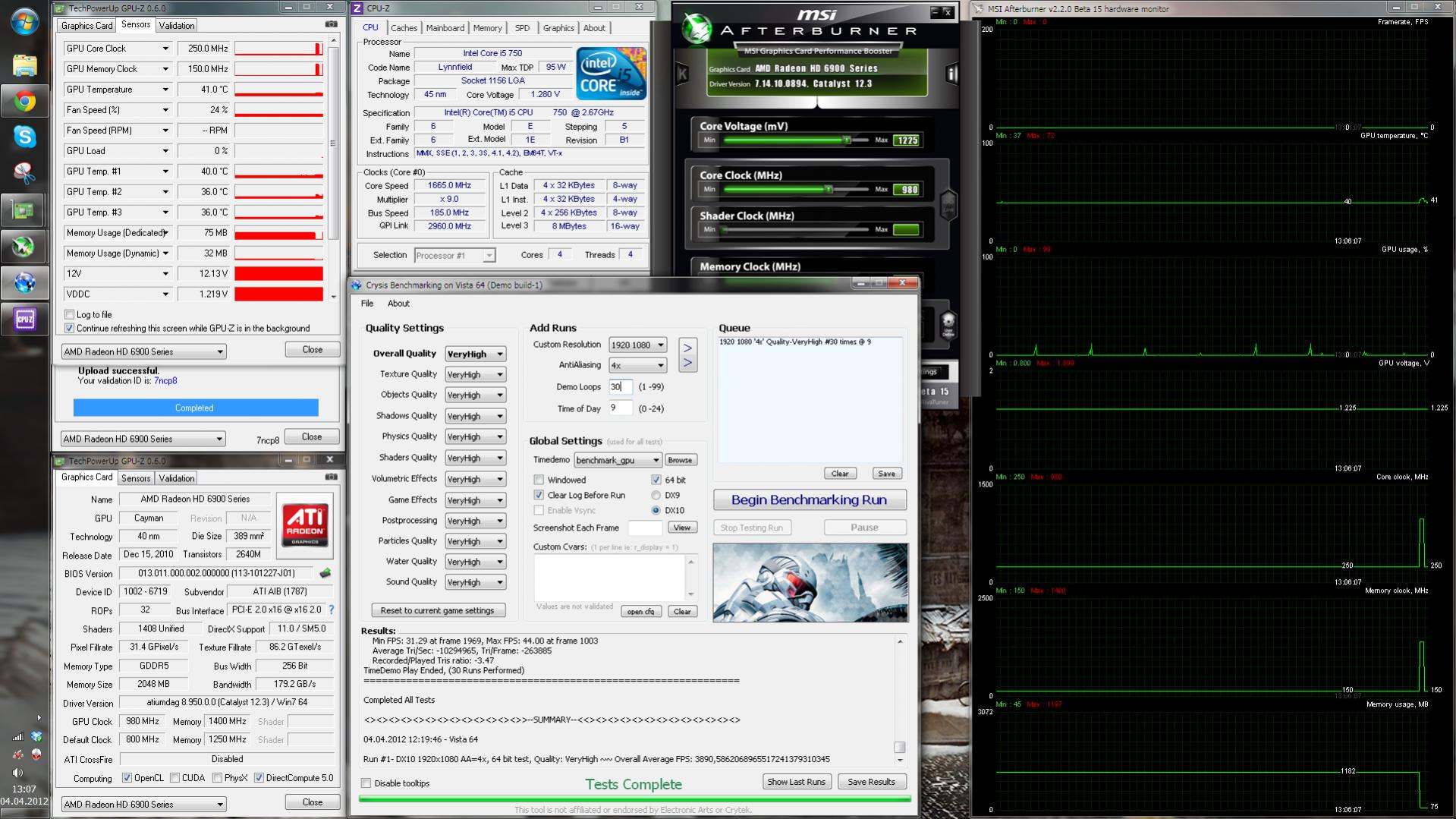
Task: Switch to the Mainboard tab in CPU-Z
Action: (445, 28)
